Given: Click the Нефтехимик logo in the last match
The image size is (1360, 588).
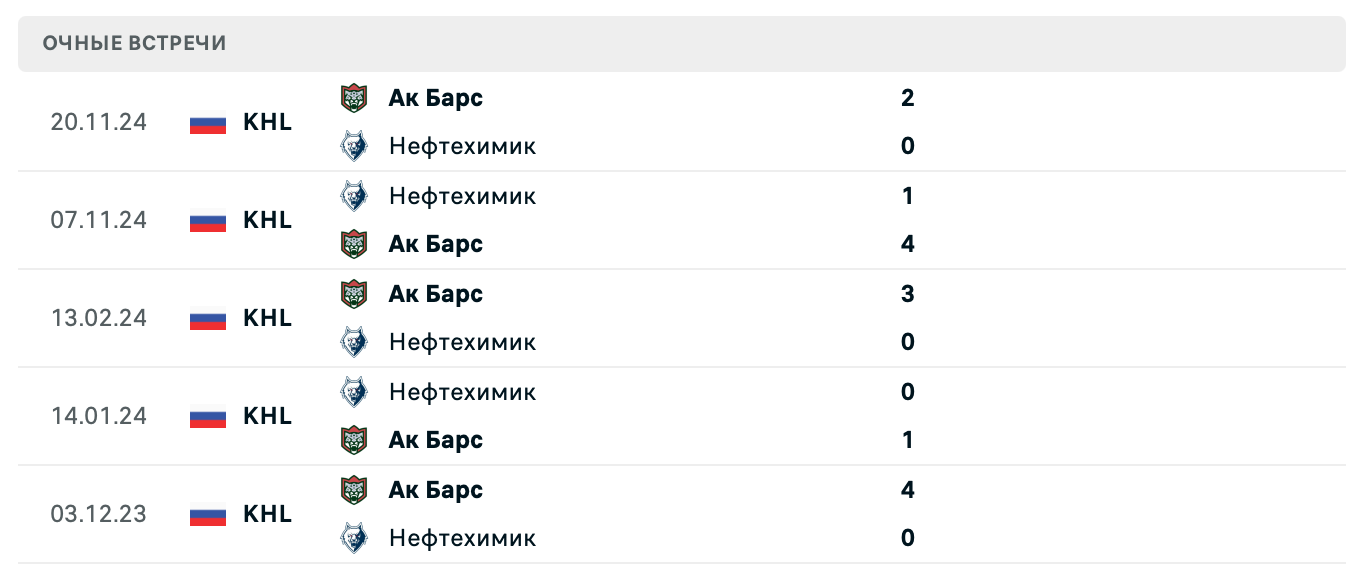Looking at the screenshot, I should pos(355,538).
